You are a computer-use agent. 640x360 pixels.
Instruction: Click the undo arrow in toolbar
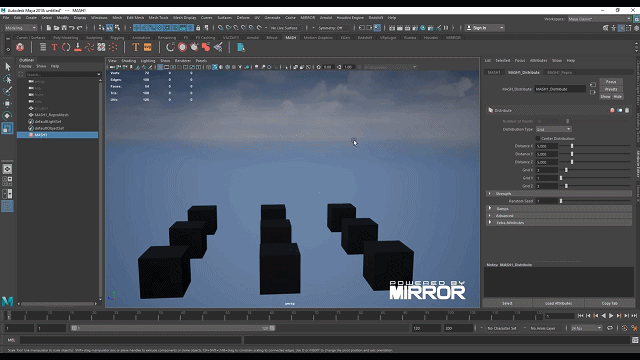(x=72, y=28)
